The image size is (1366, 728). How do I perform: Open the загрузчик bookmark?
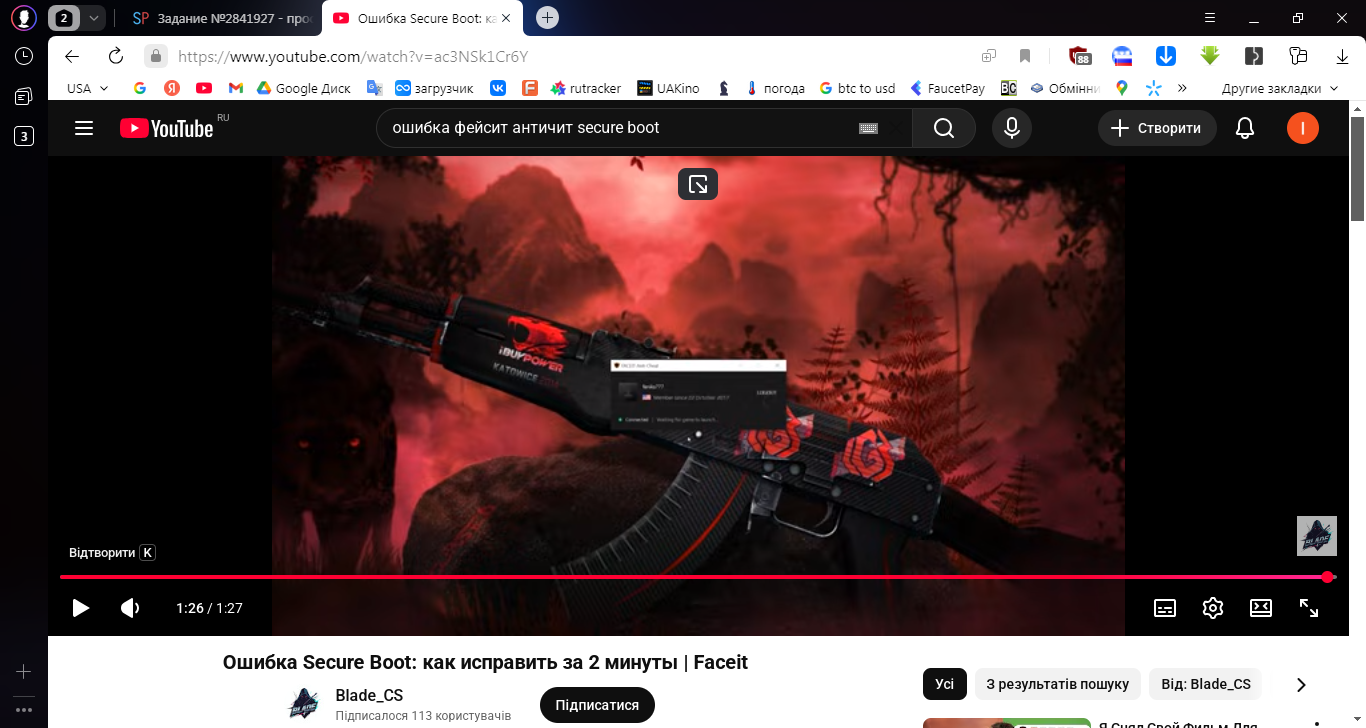[x=434, y=88]
